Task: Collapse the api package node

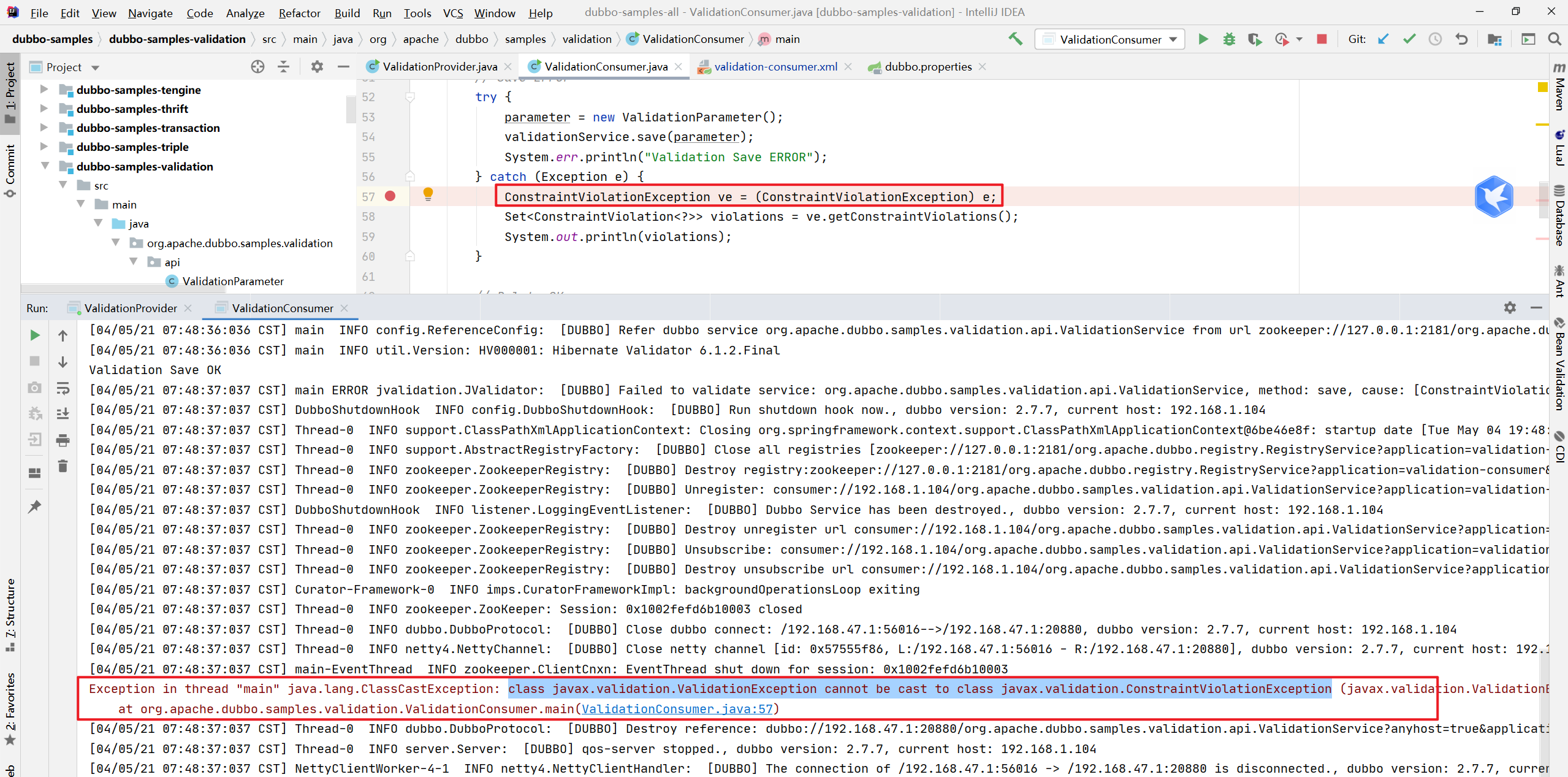Action: pos(134,261)
